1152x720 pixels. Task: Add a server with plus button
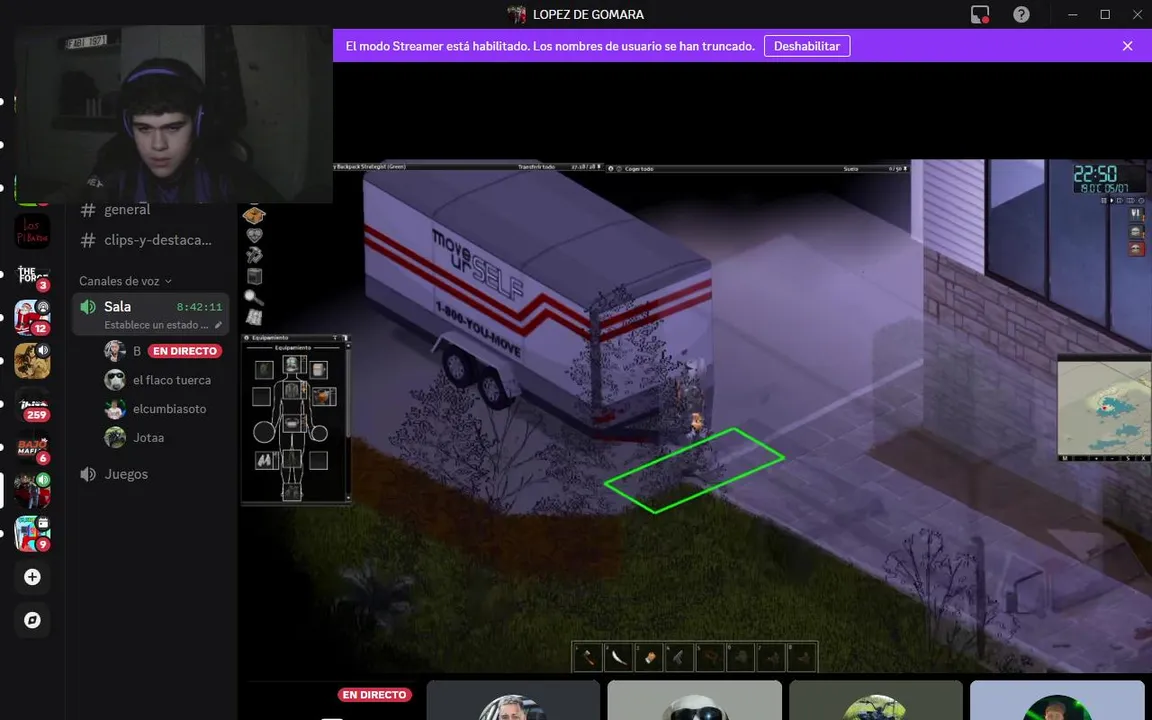(32, 577)
